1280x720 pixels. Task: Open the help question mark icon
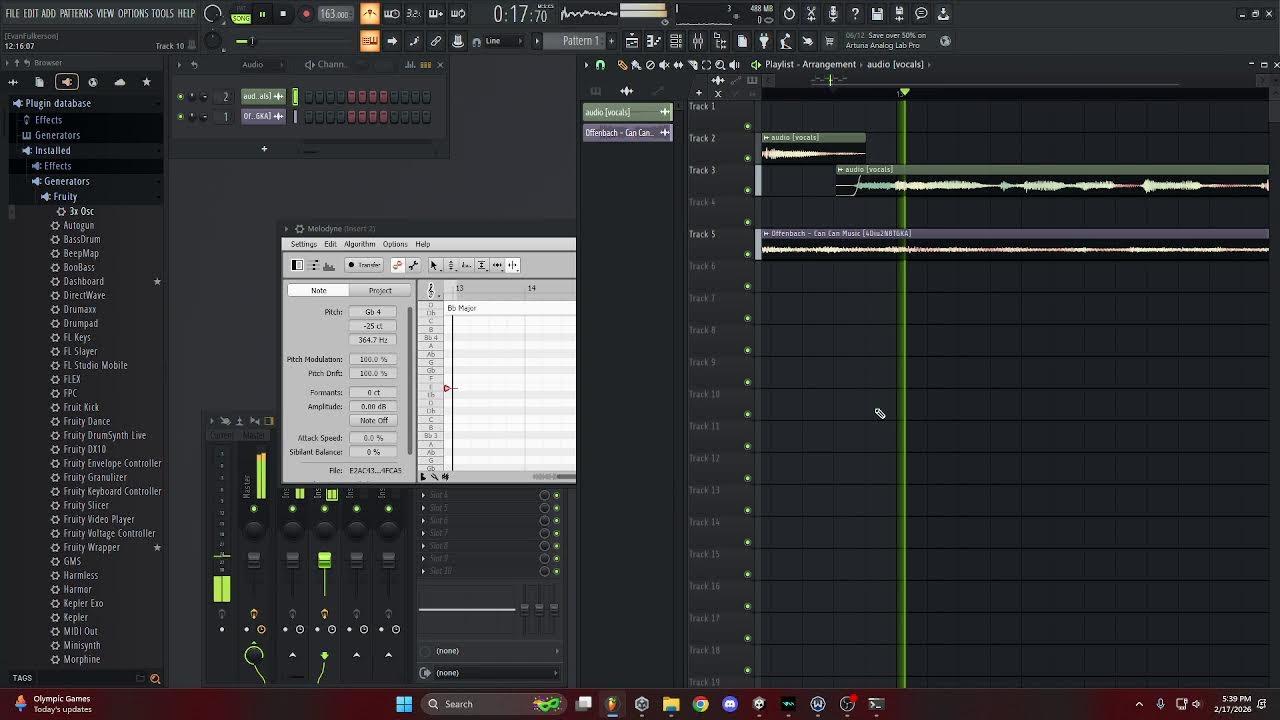(x=855, y=14)
